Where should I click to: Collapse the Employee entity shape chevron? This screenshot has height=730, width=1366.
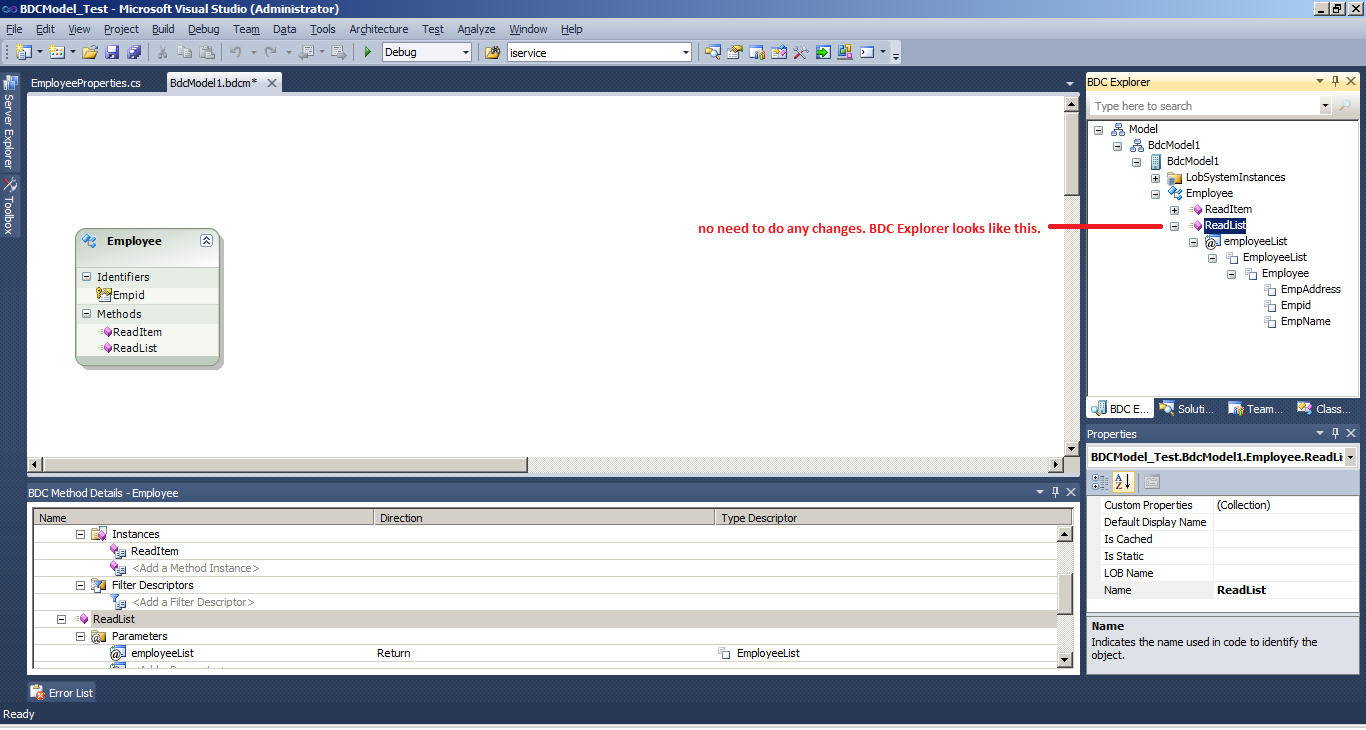tap(206, 241)
